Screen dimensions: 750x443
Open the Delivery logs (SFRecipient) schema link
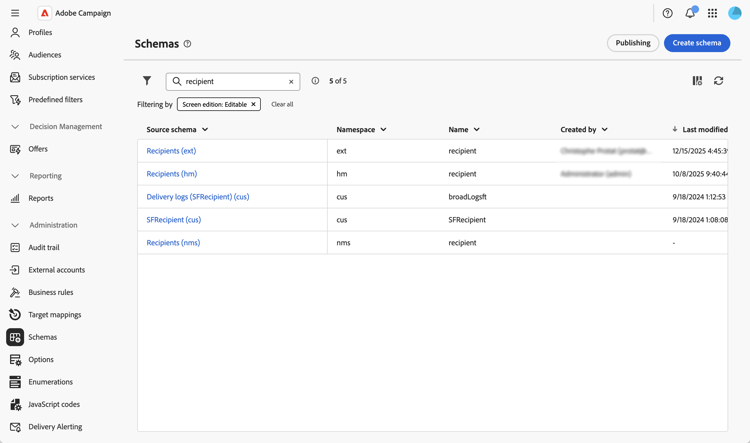tap(198, 197)
